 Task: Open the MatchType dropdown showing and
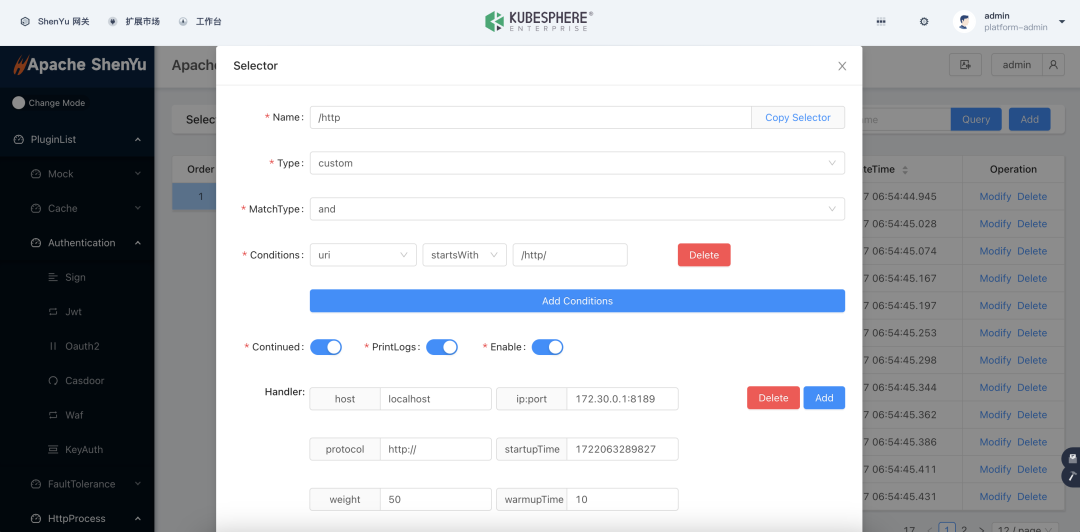pyautogui.click(x=577, y=209)
